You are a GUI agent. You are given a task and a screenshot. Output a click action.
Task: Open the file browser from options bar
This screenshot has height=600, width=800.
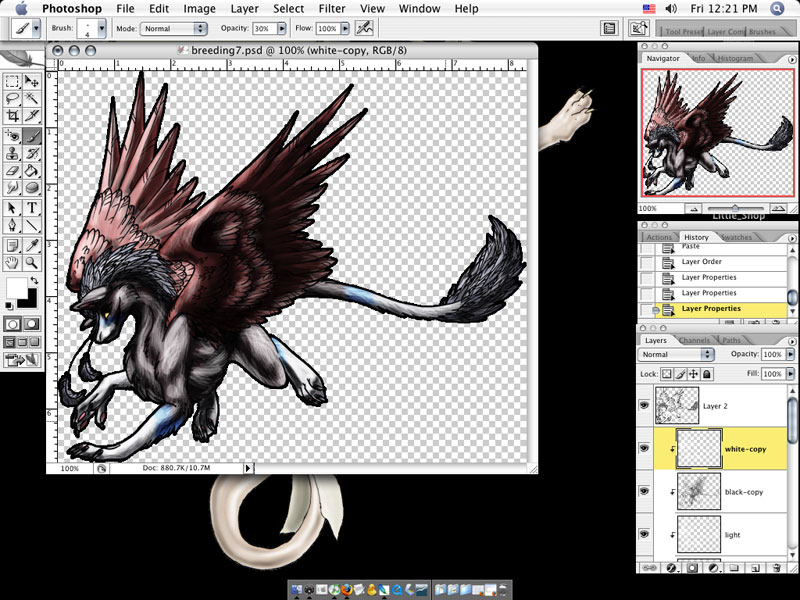click(638, 28)
